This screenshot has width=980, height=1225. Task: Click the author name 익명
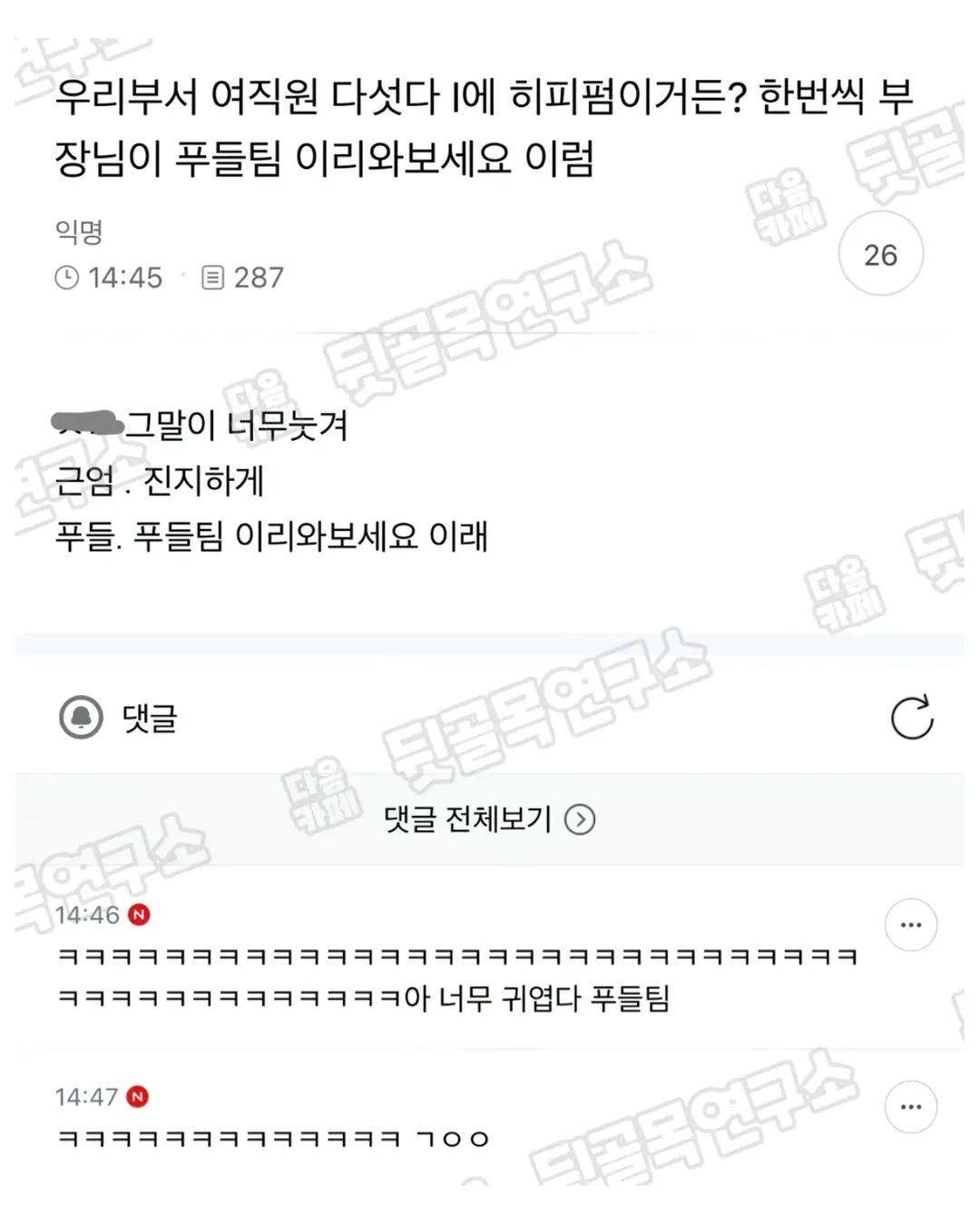click(x=79, y=232)
